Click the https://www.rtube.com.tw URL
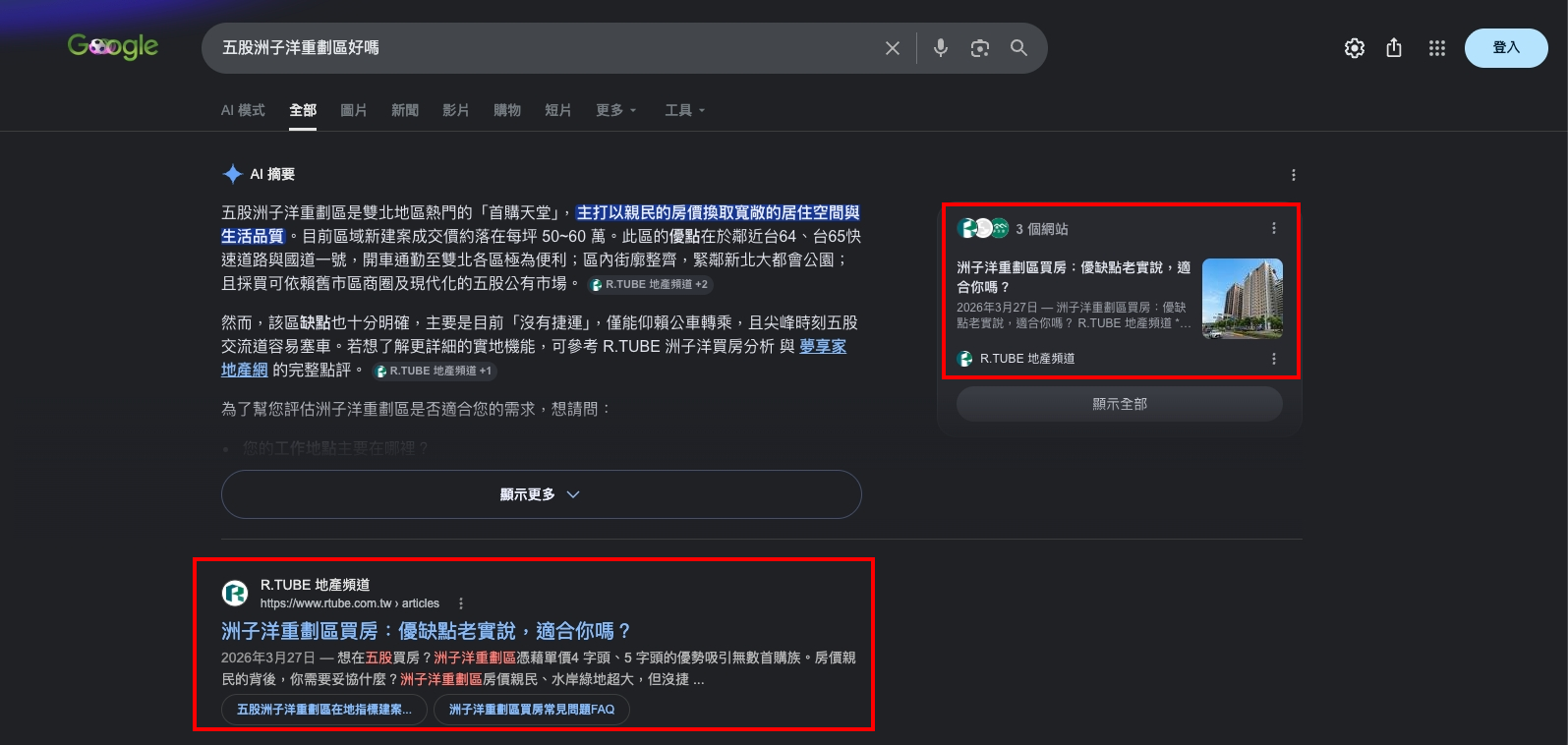The width and height of the screenshot is (1568, 745). tap(350, 603)
